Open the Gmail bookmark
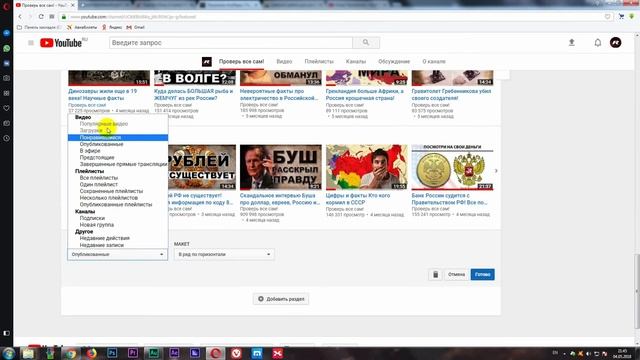 (136, 27)
